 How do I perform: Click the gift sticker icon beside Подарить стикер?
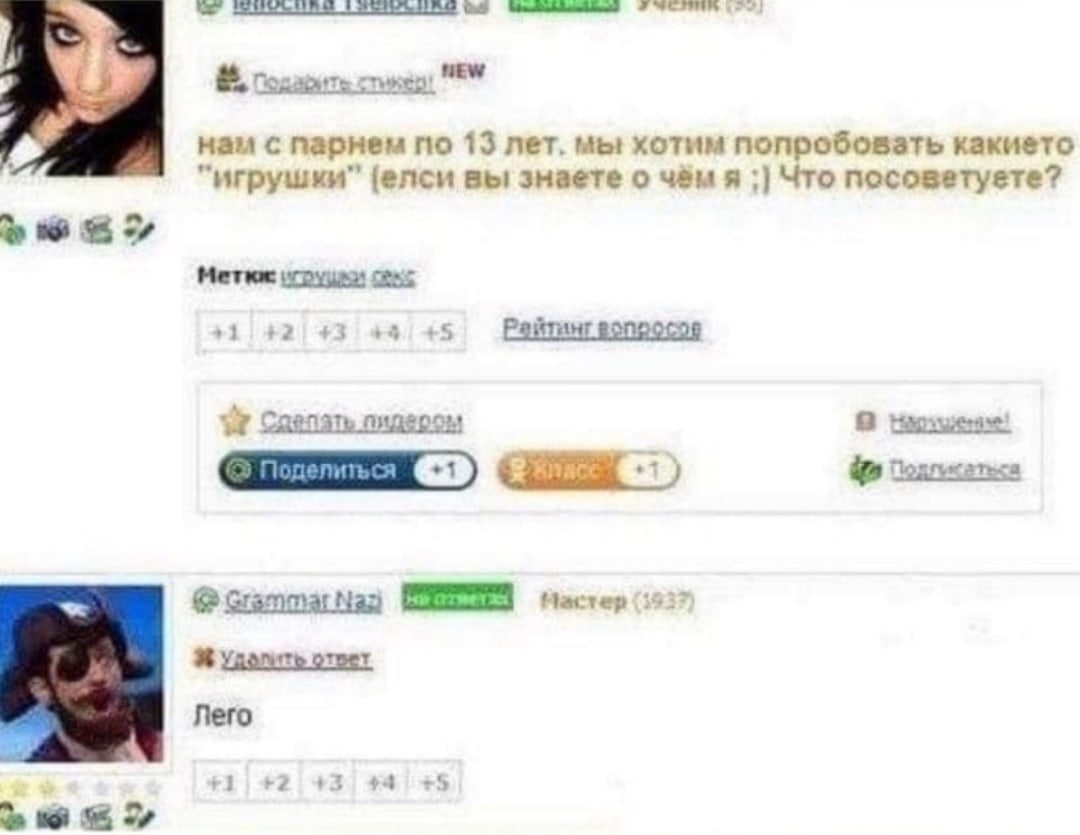(230, 79)
